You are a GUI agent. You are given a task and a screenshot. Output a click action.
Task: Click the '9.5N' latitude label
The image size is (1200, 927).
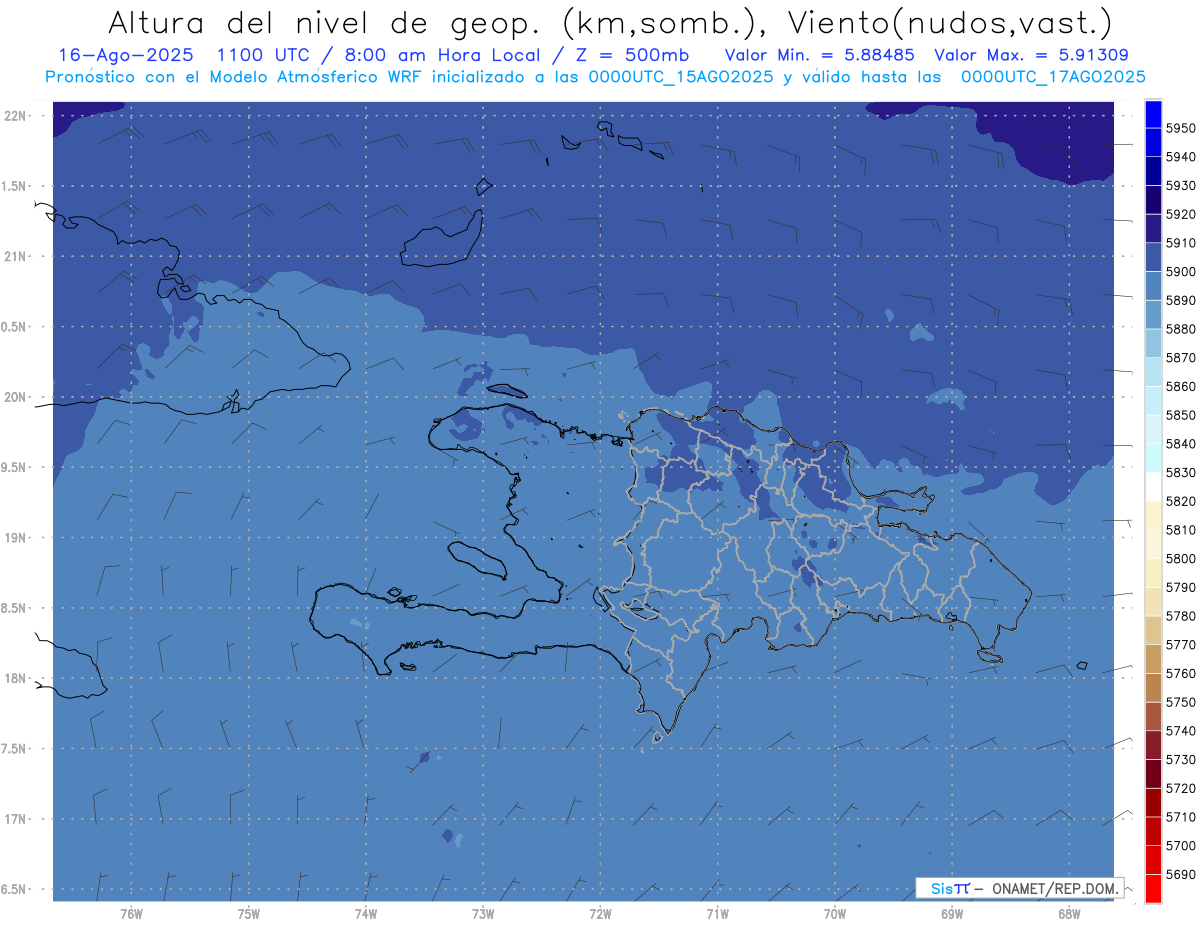coord(15,467)
